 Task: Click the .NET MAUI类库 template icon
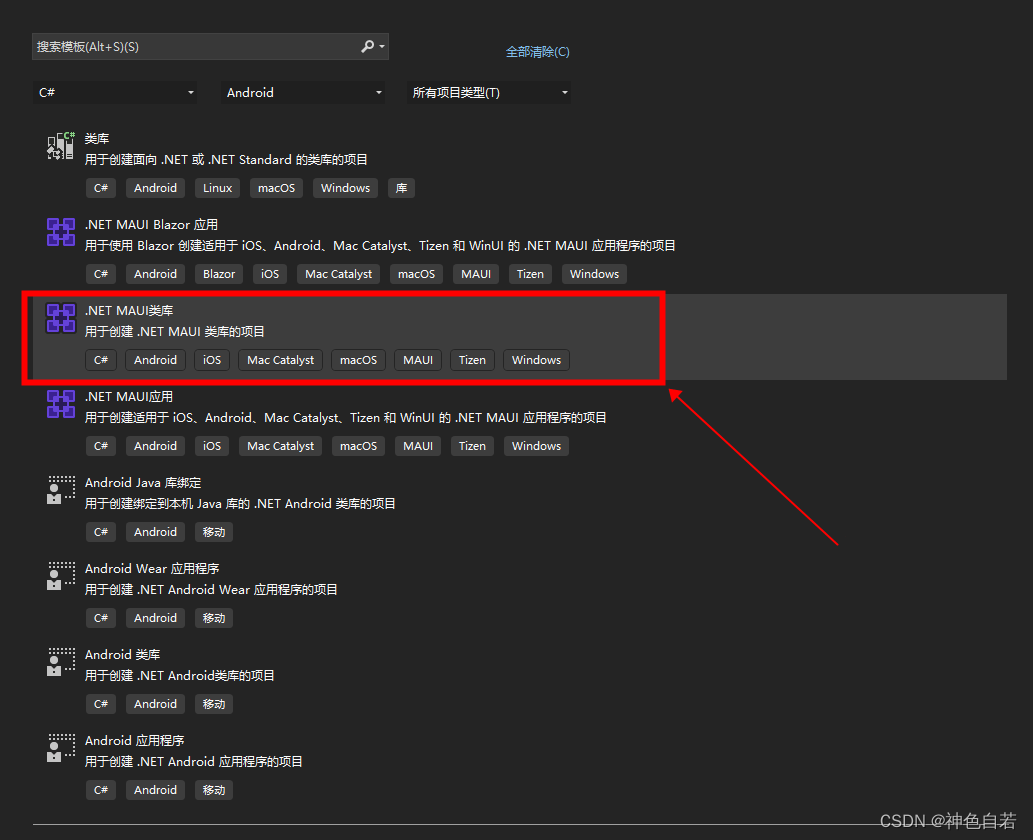pos(61,318)
